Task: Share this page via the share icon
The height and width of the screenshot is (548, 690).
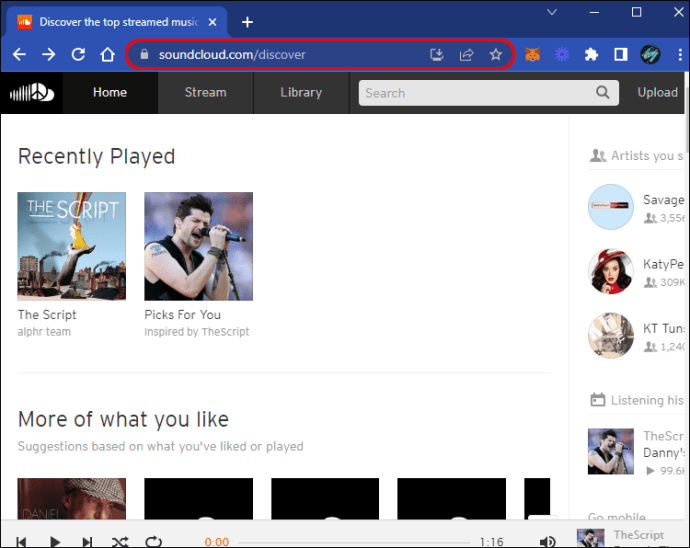Action: point(465,55)
